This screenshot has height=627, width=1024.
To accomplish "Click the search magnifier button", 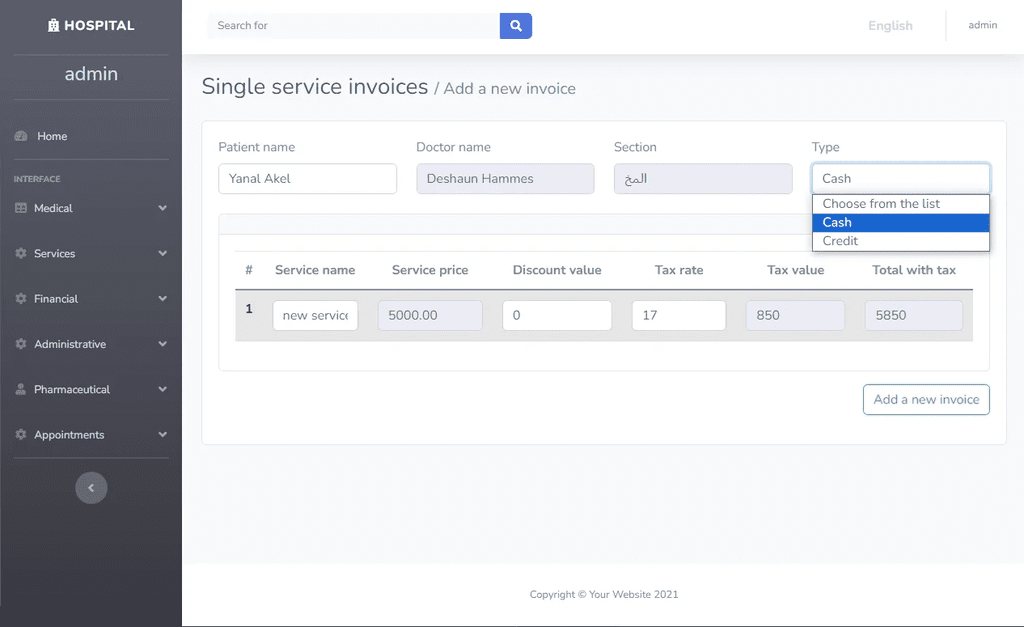I will [516, 25].
